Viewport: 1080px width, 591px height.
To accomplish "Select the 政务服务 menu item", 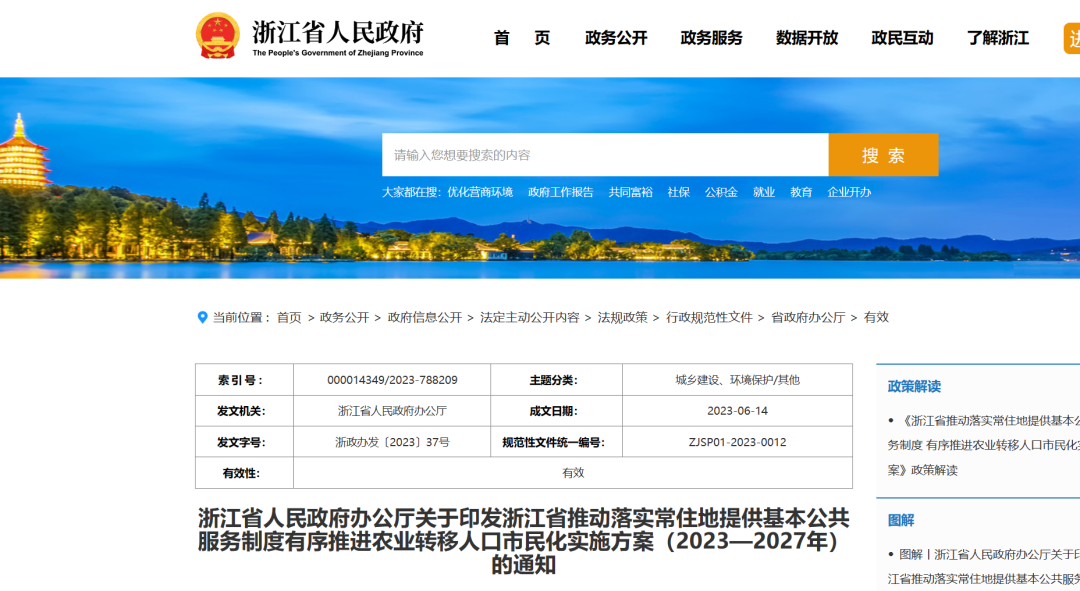I will click(712, 38).
